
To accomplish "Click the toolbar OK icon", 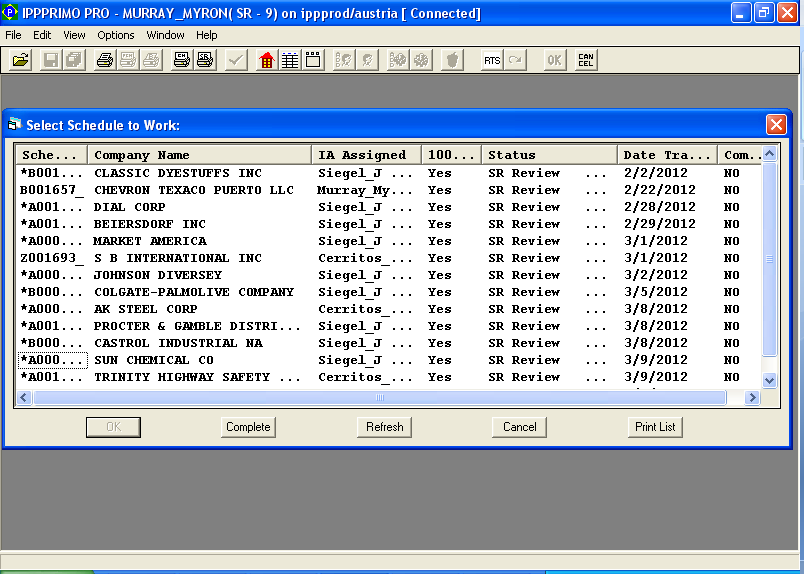I will (x=554, y=60).
